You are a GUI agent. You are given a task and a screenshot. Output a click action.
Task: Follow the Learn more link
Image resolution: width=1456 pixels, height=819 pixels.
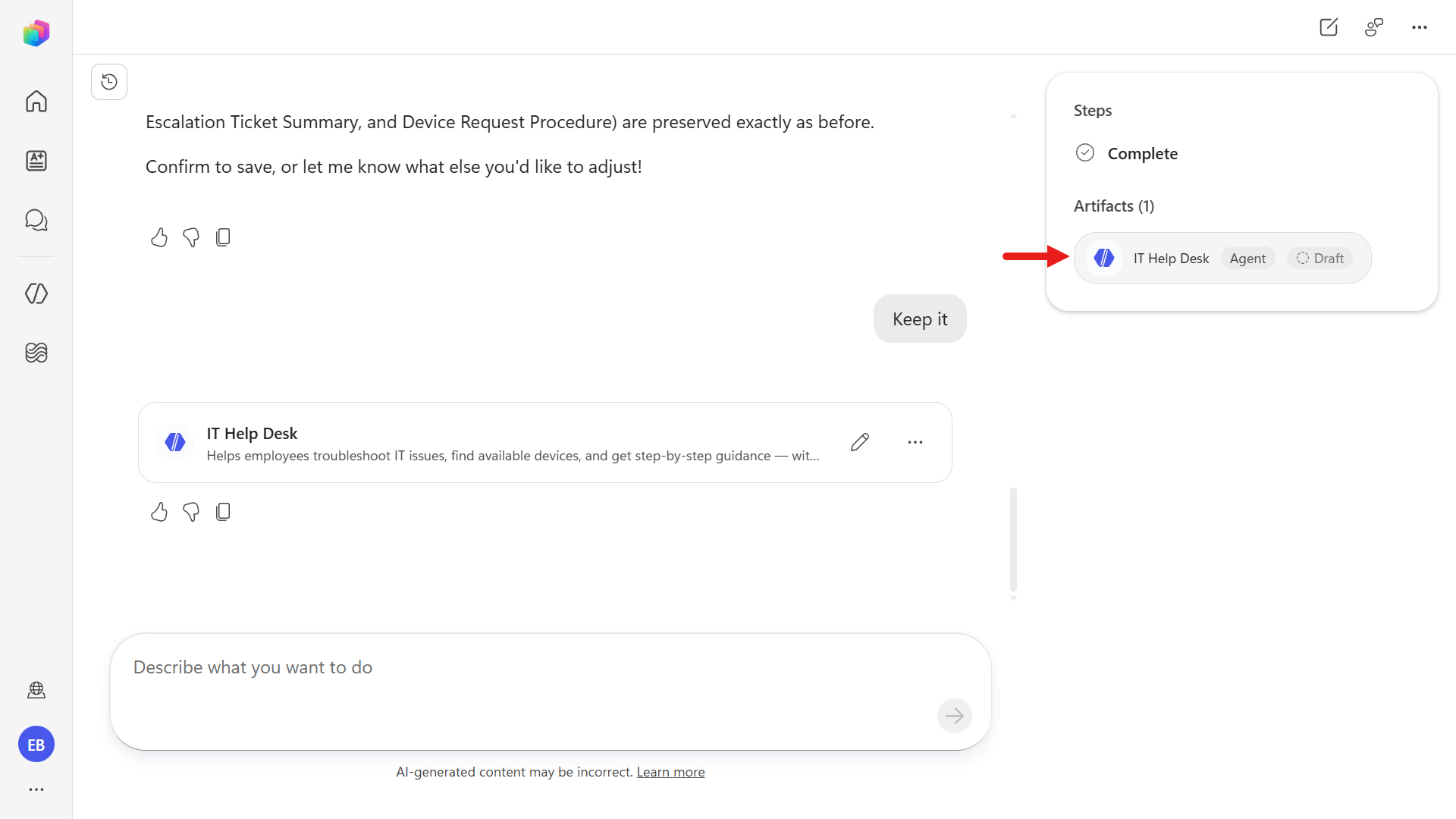(x=670, y=772)
